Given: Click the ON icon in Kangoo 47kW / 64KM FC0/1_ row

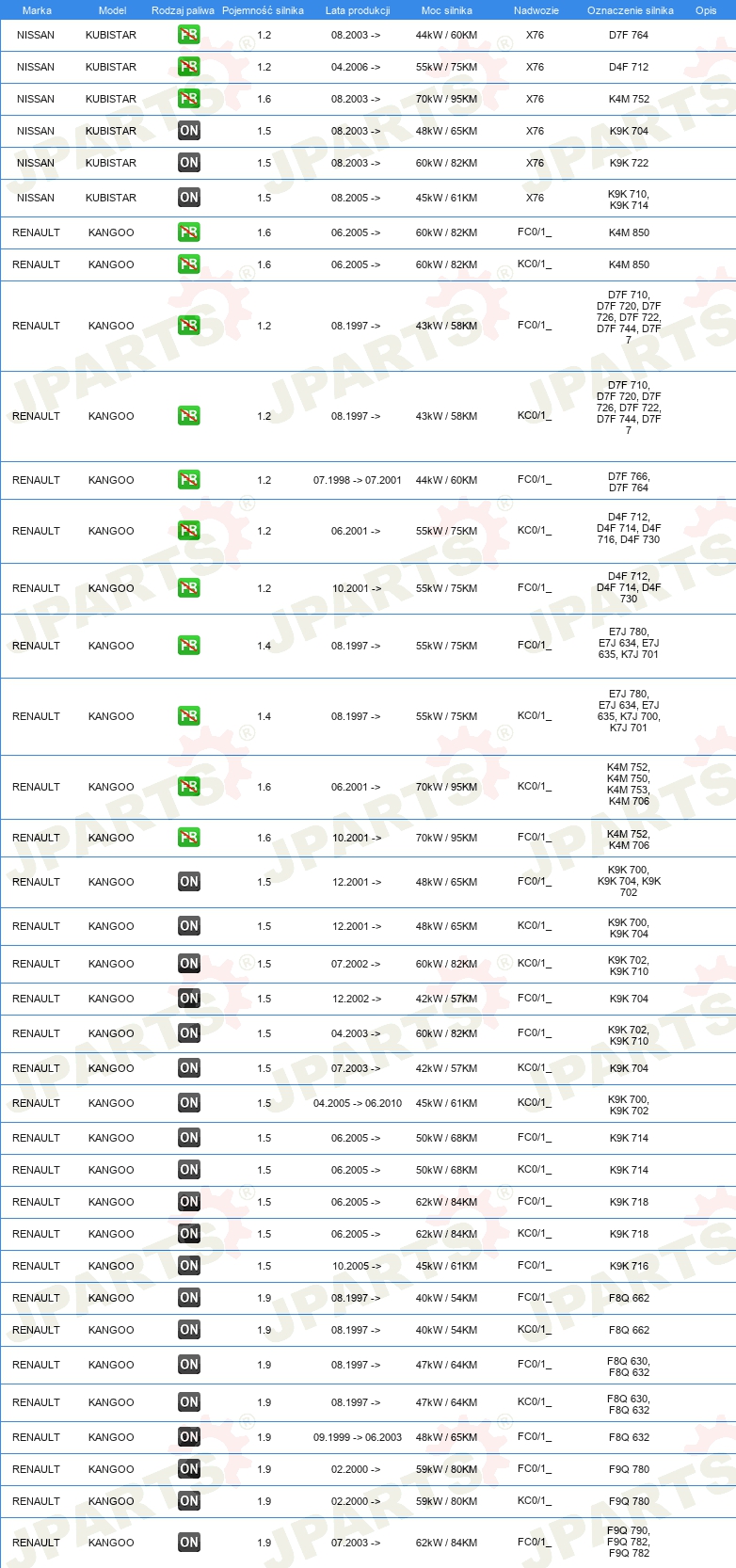Looking at the screenshot, I should (x=188, y=1365).
